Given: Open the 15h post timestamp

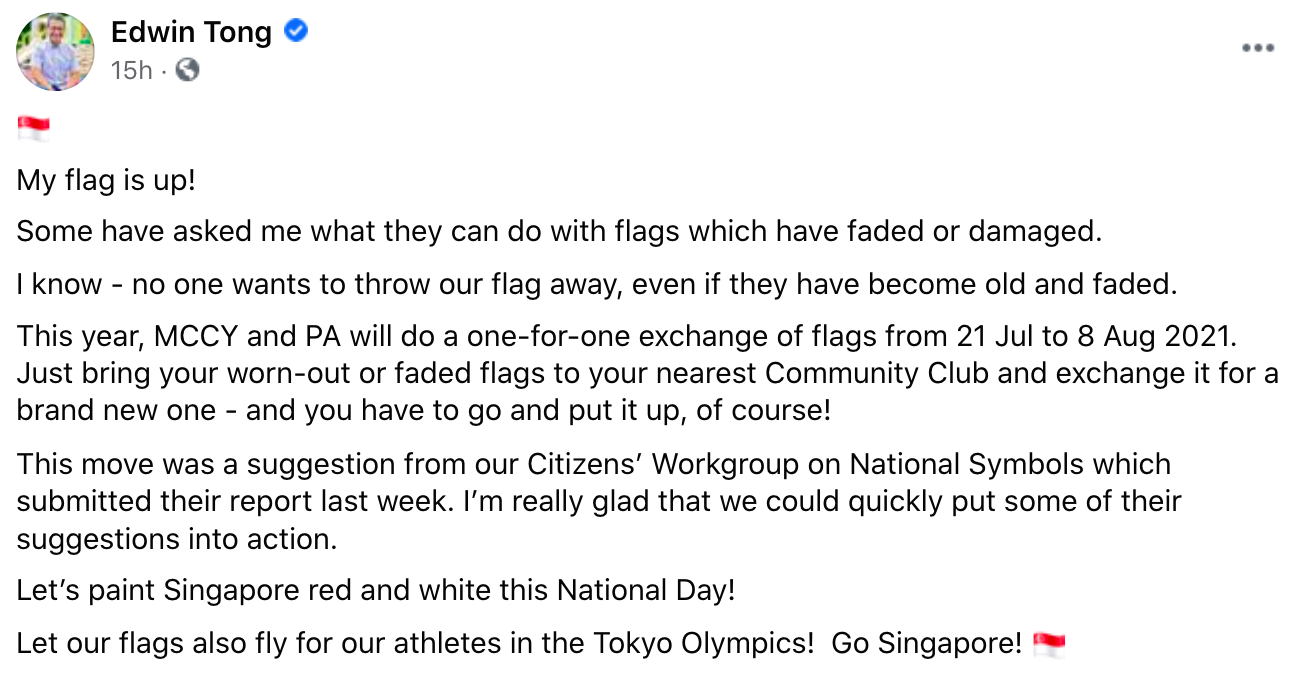Looking at the screenshot, I should point(131,70).
